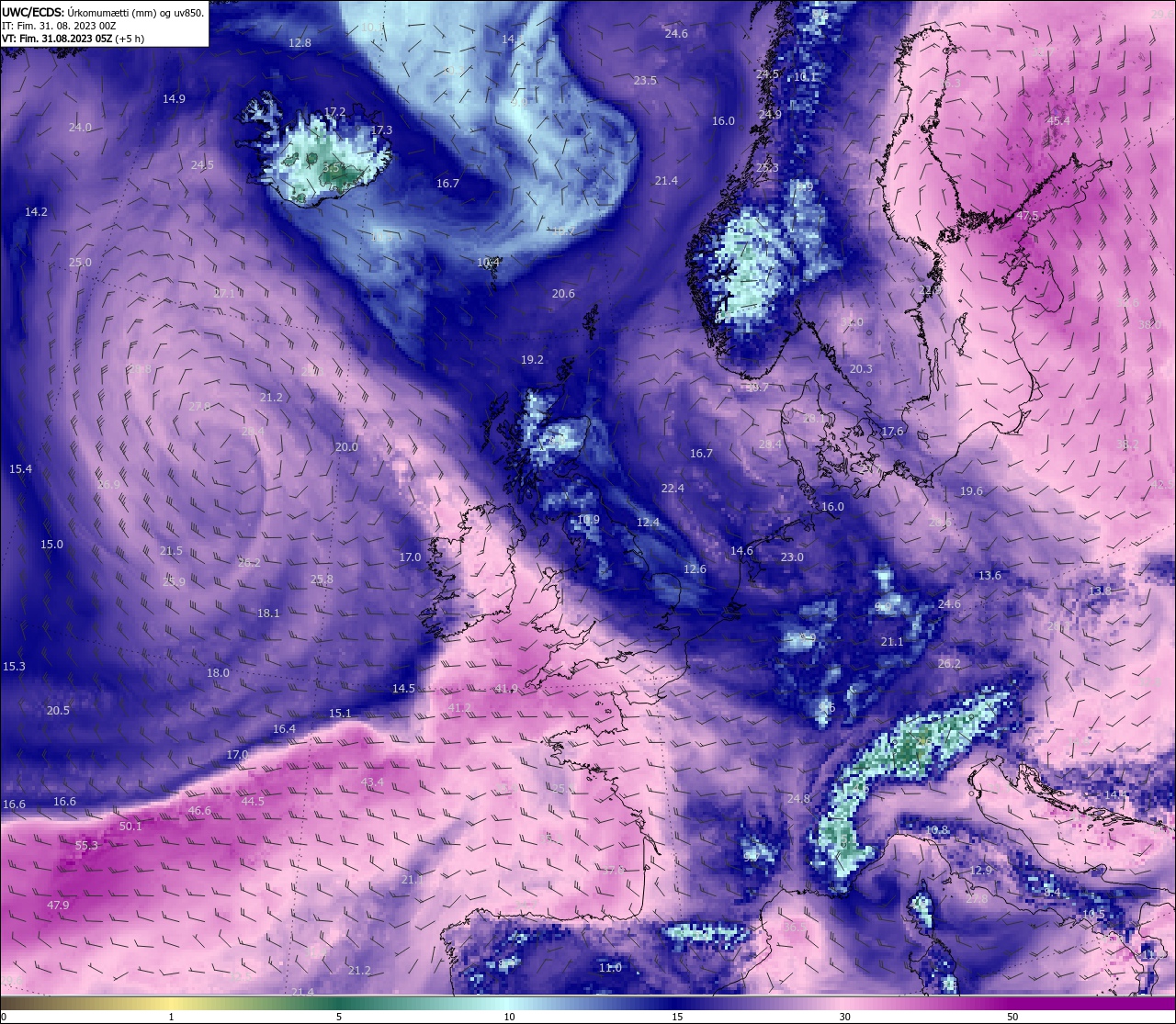Click the map value 20.6
Viewport: 1176px width, 1024px height.
[563, 294]
